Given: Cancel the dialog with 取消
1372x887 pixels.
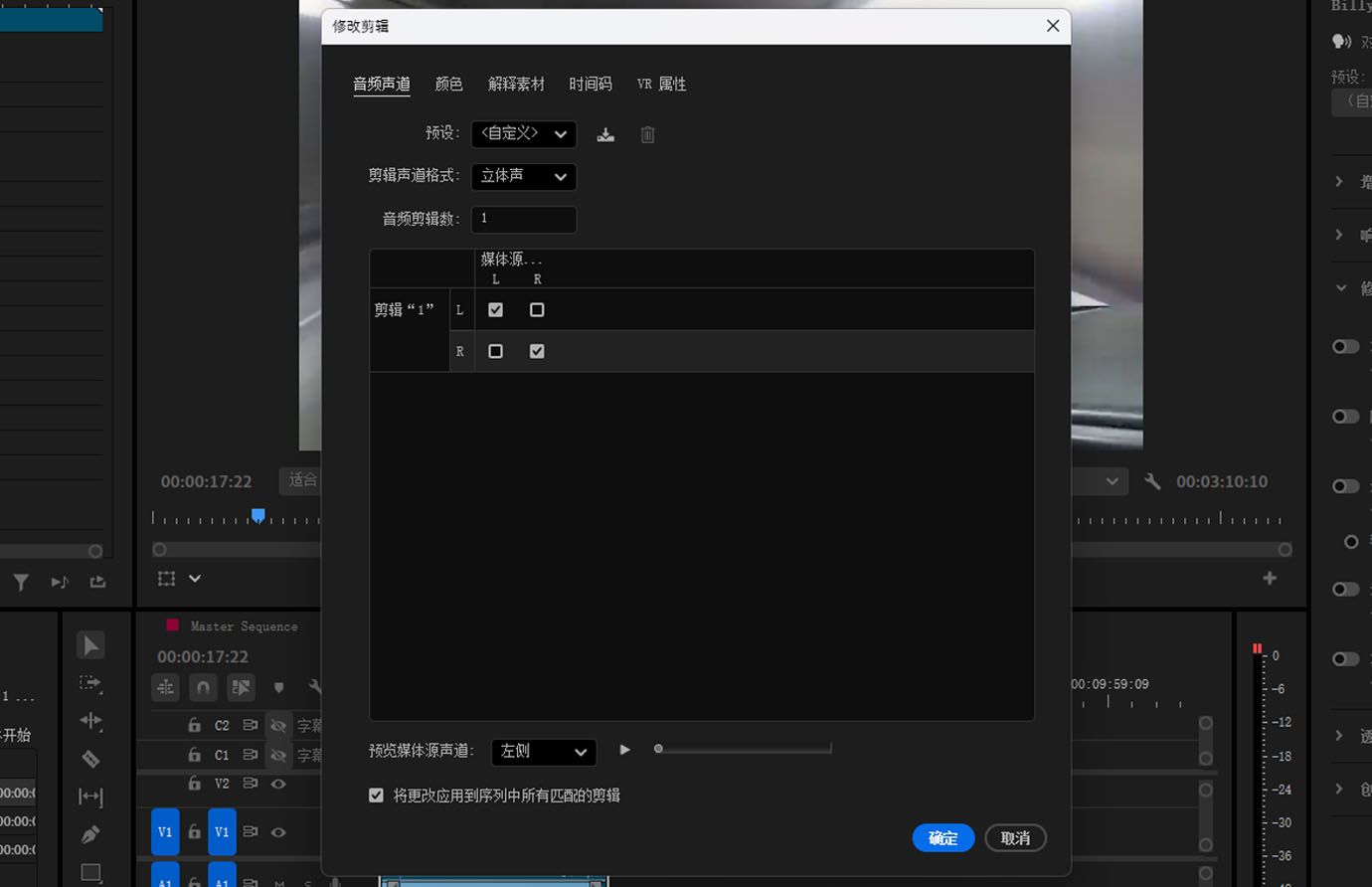Looking at the screenshot, I should (1015, 837).
